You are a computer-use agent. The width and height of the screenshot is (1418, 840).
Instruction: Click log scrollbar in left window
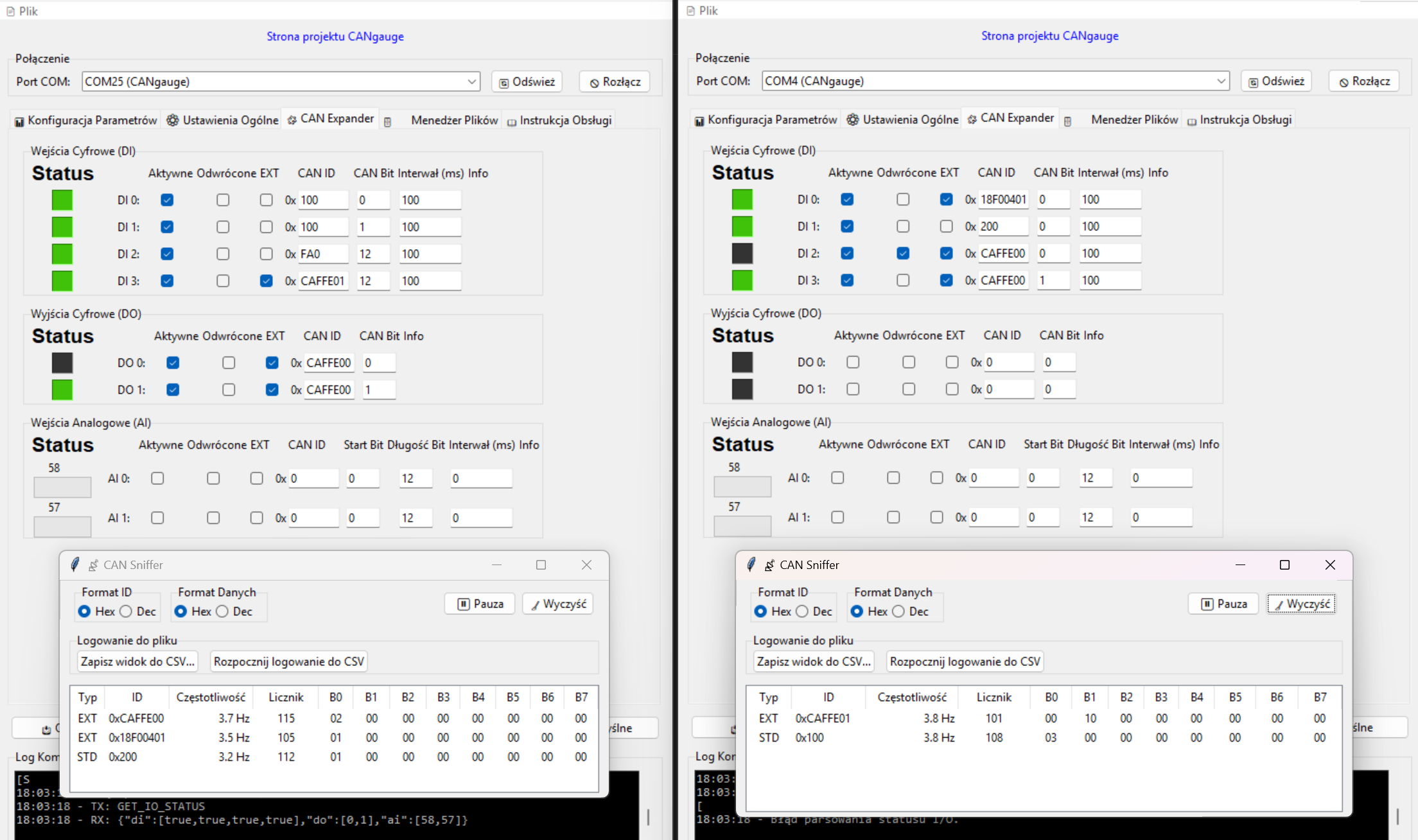click(648, 816)
